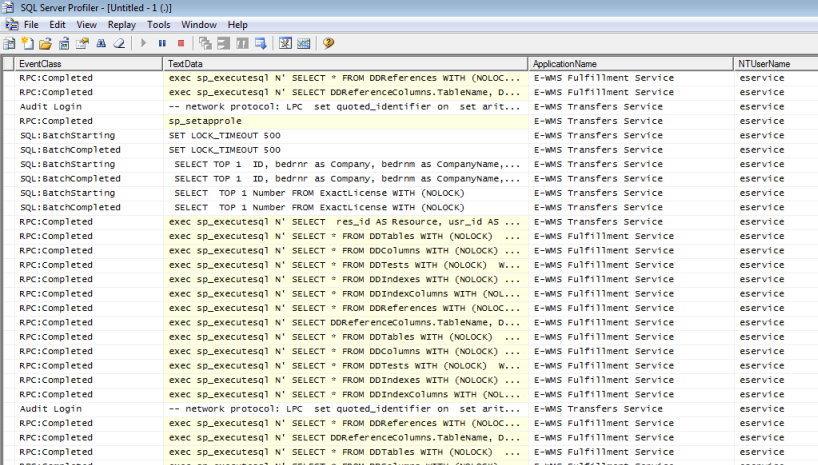Stop the trace with red square button
Screen dimensions: 818x465
pyautogui.click(x=181, y=43)
